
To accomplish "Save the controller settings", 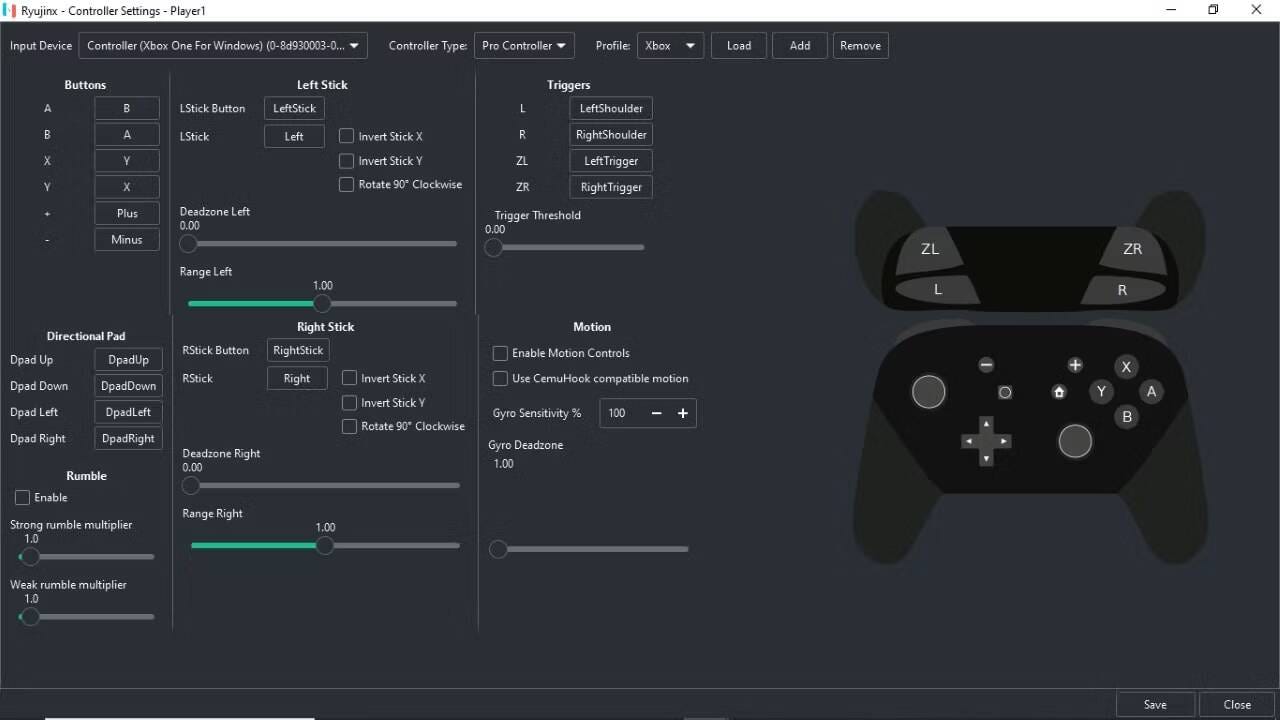I will 1155,704.
